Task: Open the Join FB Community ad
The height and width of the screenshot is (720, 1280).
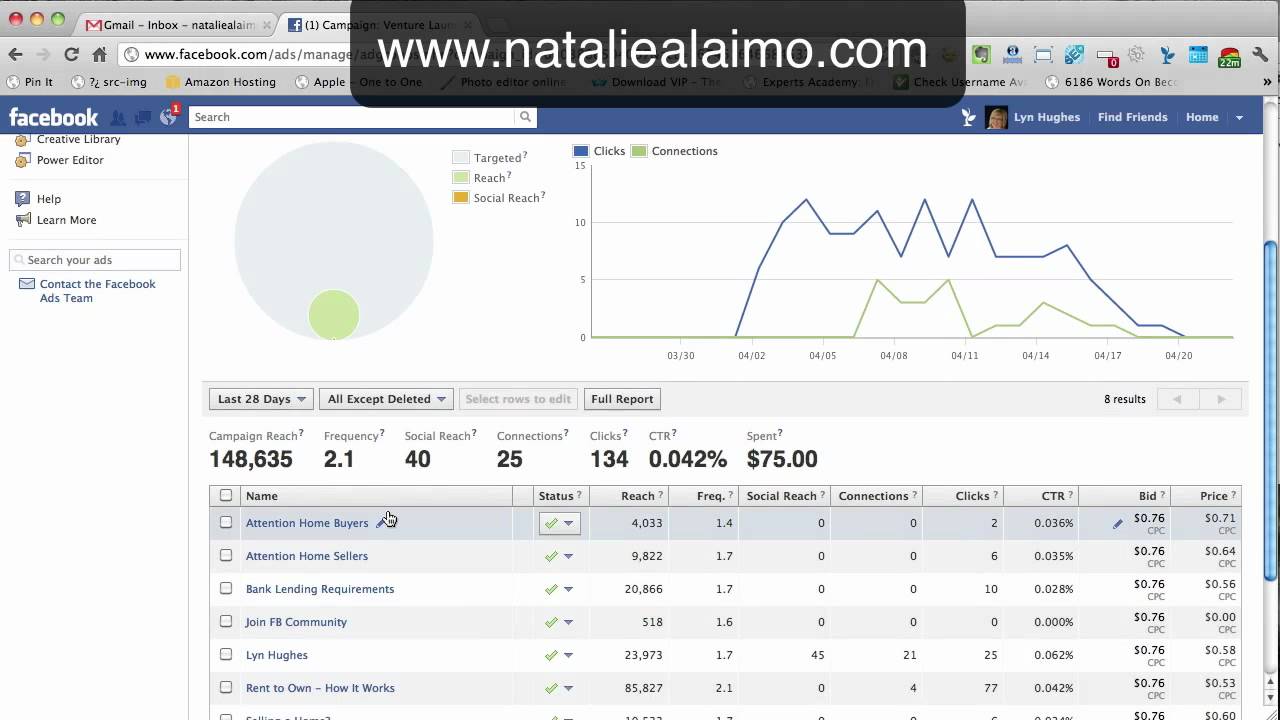Action: click(x=296, y=622)
